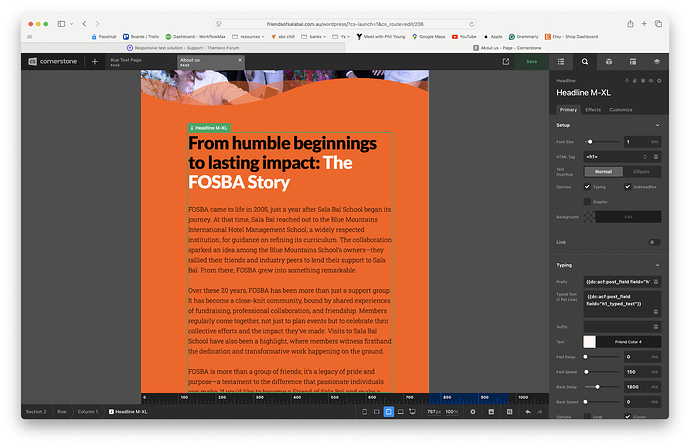Select laptop breakpoint icon

tap(400, 412)
